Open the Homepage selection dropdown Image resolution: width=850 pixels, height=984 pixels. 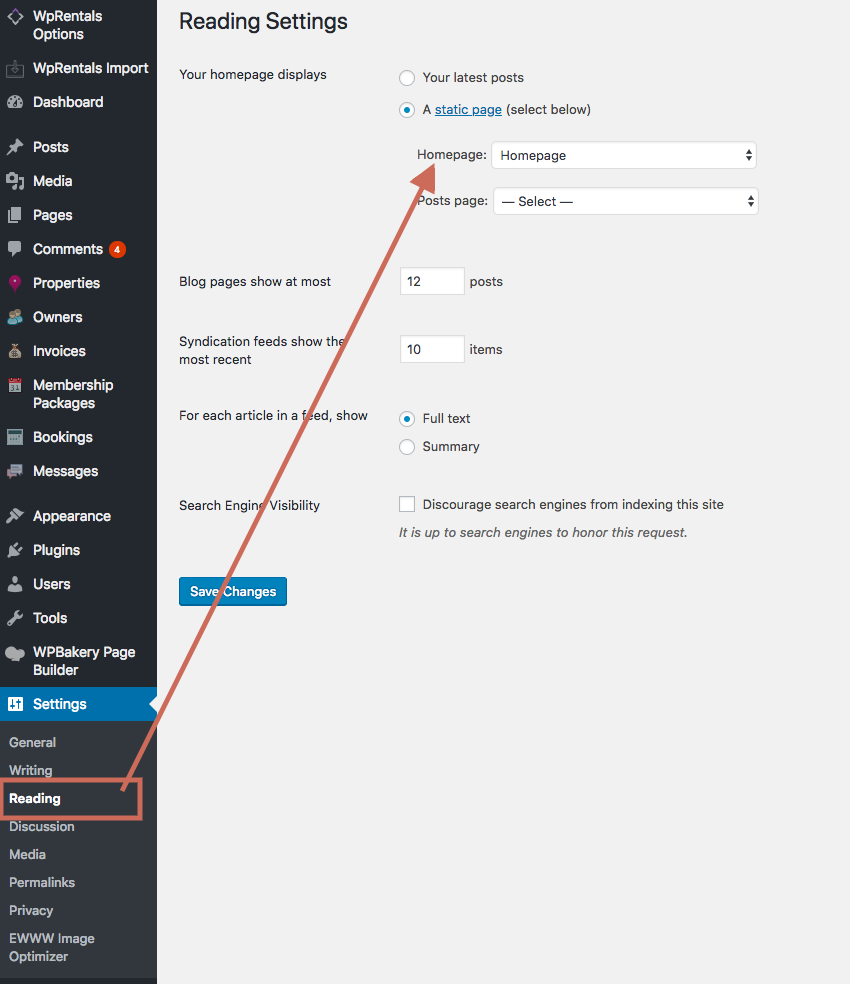click(x=624, y=155)
